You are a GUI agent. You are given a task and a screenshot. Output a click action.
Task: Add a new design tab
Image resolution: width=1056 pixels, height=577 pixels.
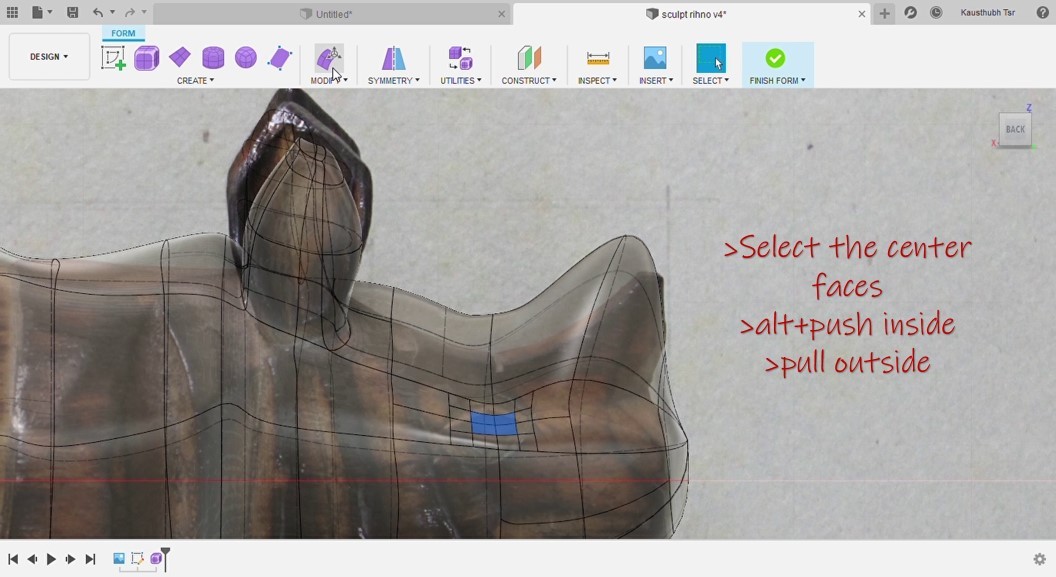coord(884,13)
